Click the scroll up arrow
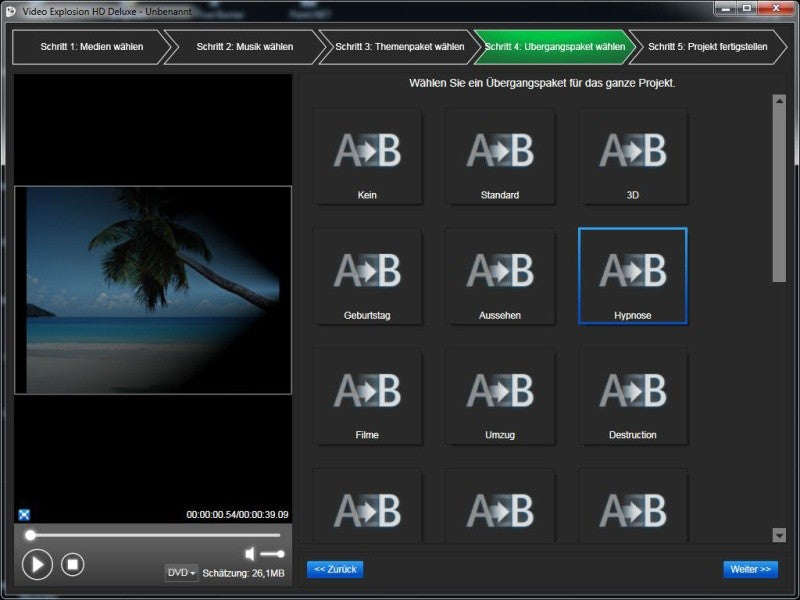Viewport: 800px width, 600px height. tap(779, 101)
